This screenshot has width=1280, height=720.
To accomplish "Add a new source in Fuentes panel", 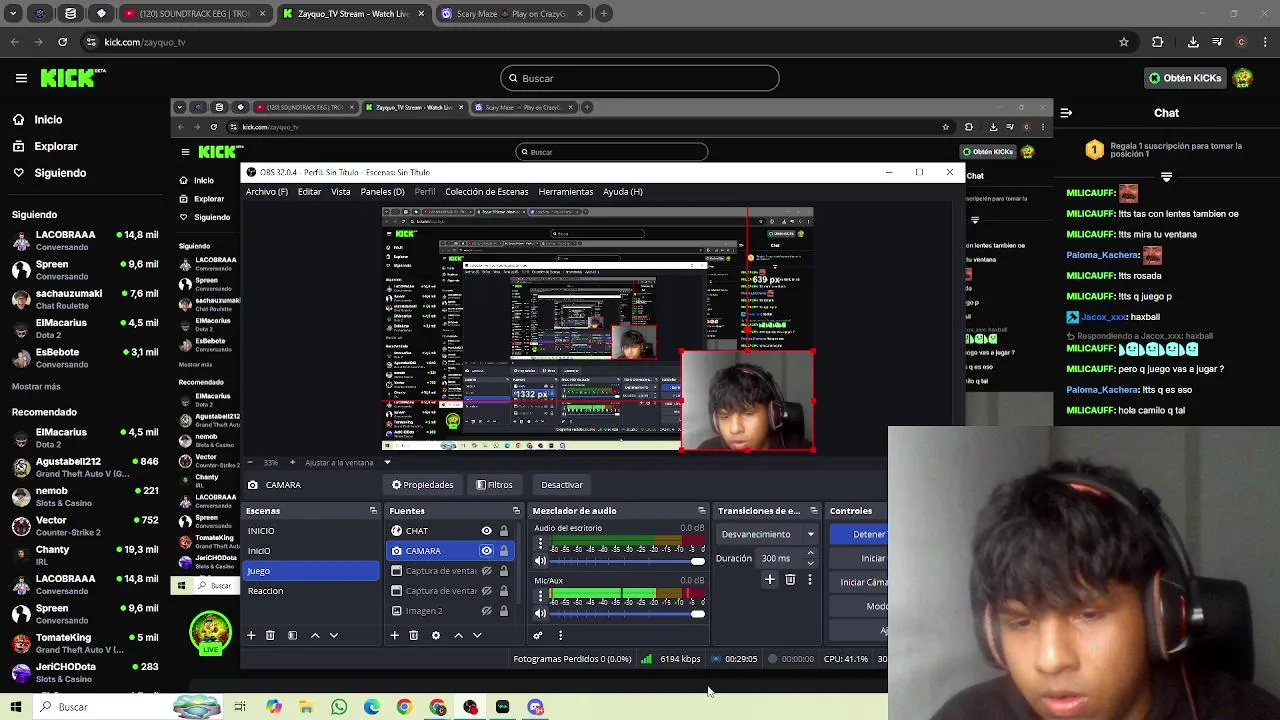I will click(394, 635).
